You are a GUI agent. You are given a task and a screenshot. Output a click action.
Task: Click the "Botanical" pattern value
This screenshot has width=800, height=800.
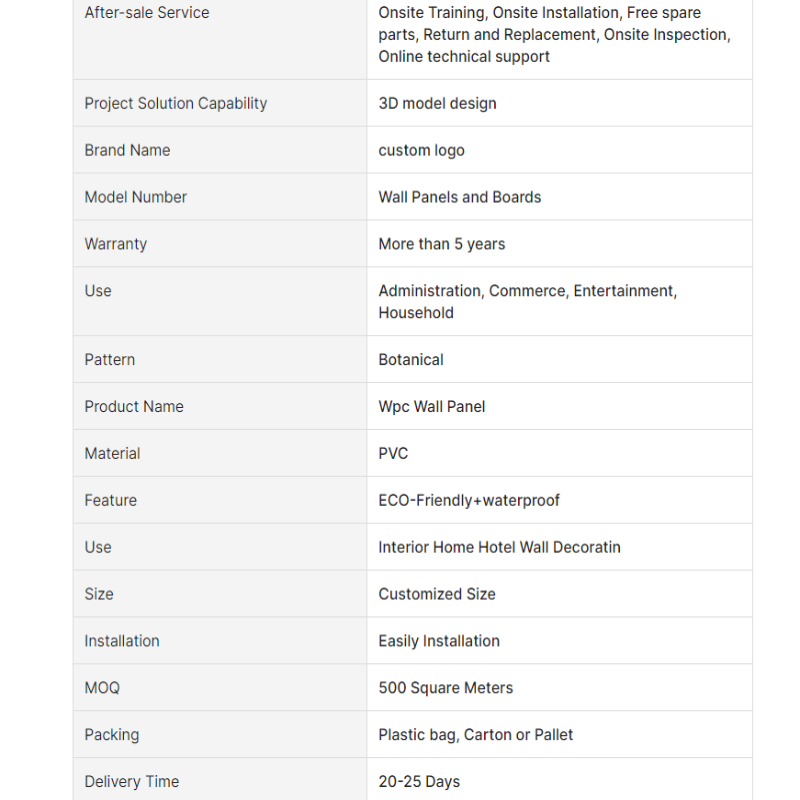pos(411,359)
